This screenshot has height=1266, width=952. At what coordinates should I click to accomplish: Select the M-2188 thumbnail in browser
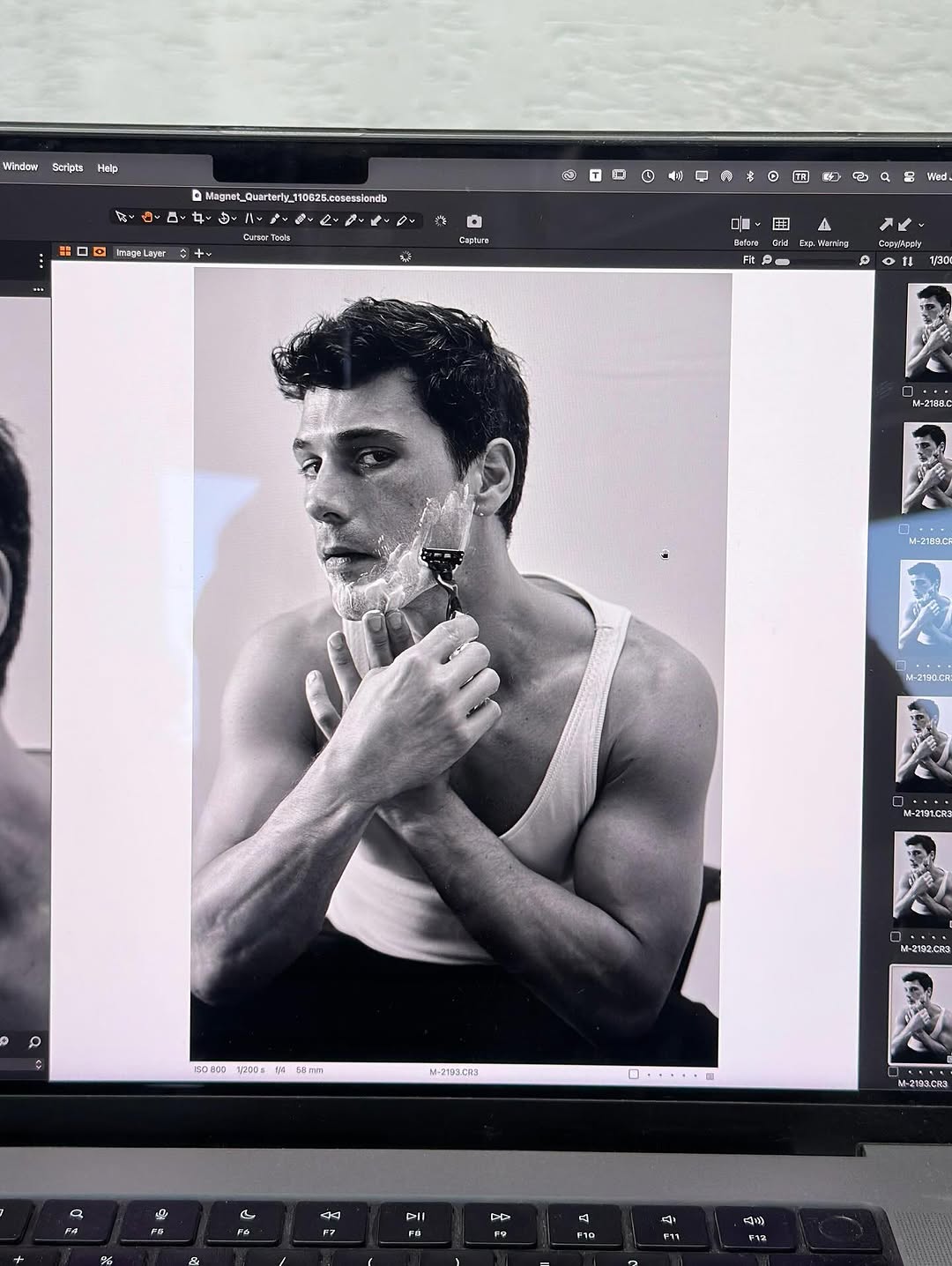(x=928, y=332)
